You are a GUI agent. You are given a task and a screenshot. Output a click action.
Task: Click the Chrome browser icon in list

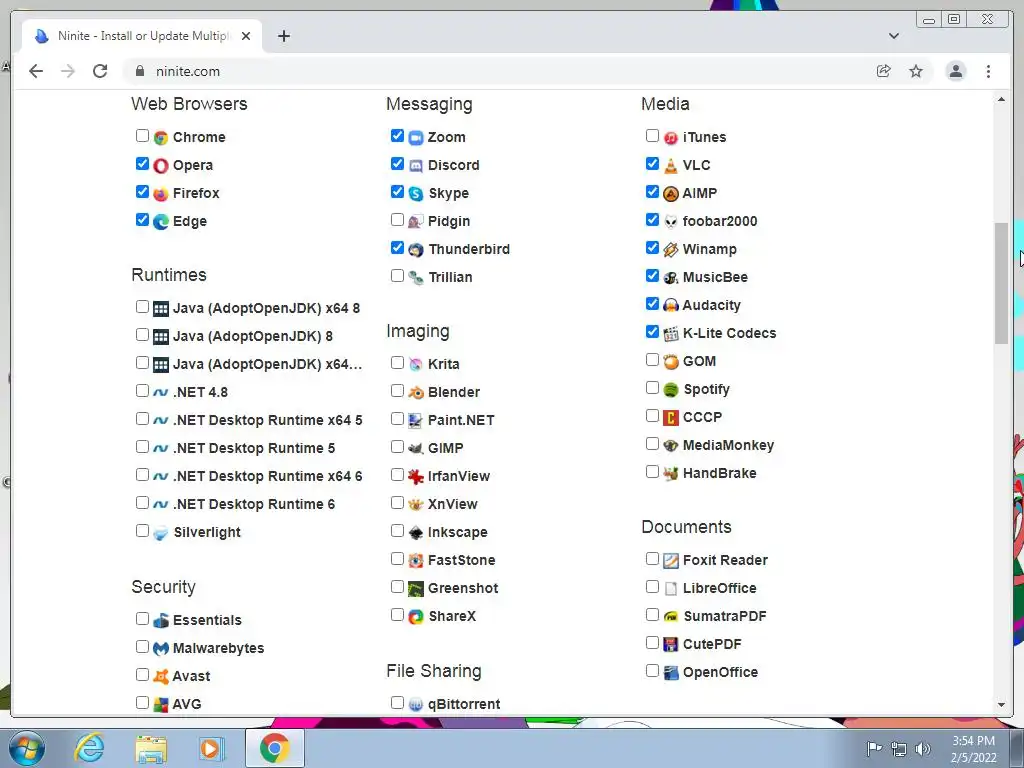pos(161,138)
